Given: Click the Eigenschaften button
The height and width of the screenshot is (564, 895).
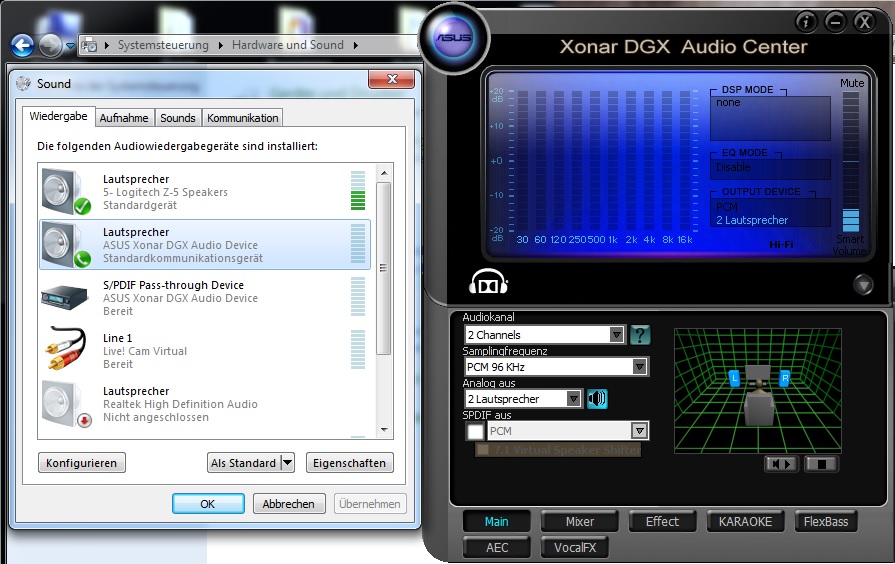Looking at the screenshot, I should point(349,462).
